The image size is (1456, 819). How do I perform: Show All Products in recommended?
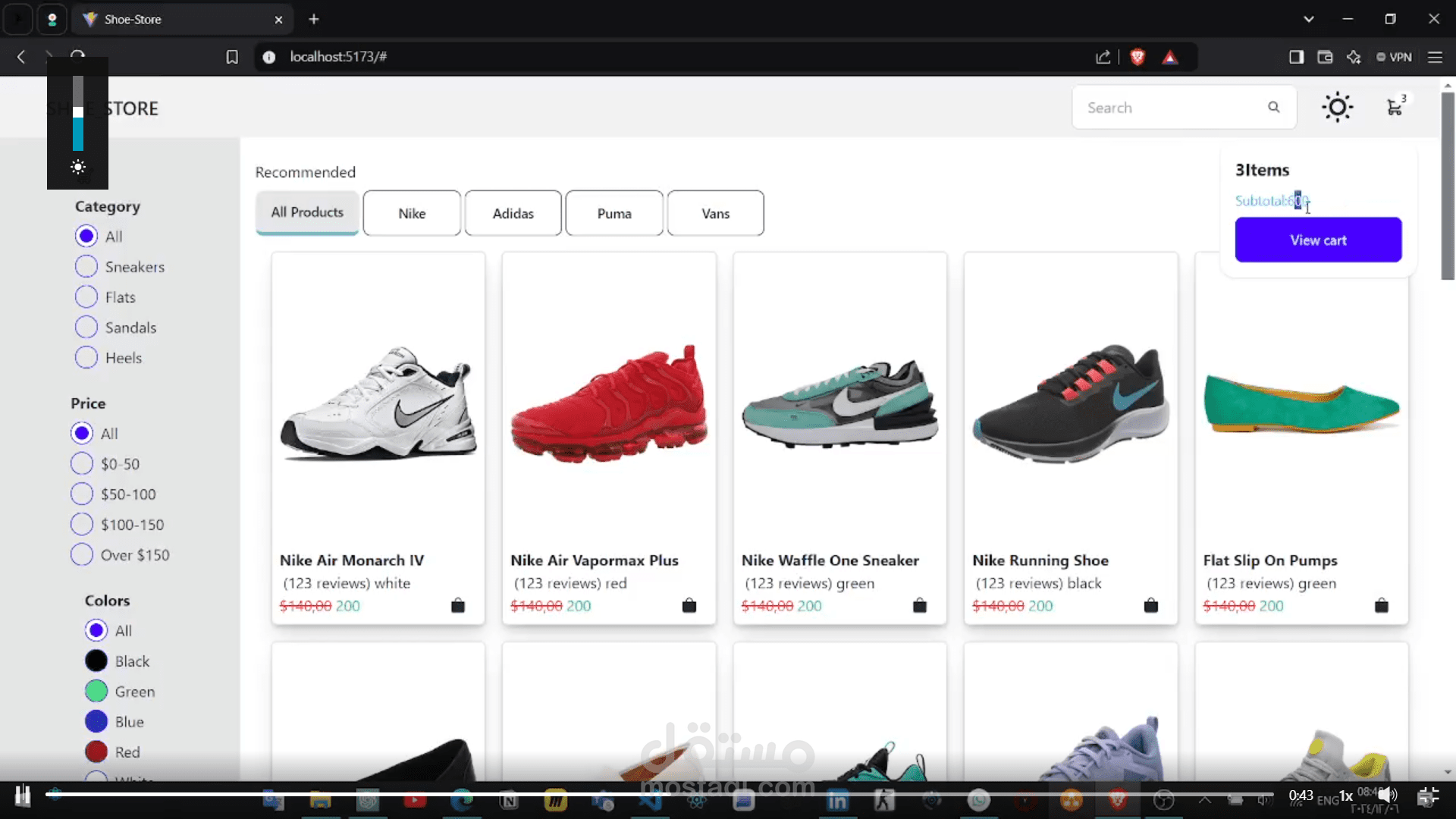point(307,212)
